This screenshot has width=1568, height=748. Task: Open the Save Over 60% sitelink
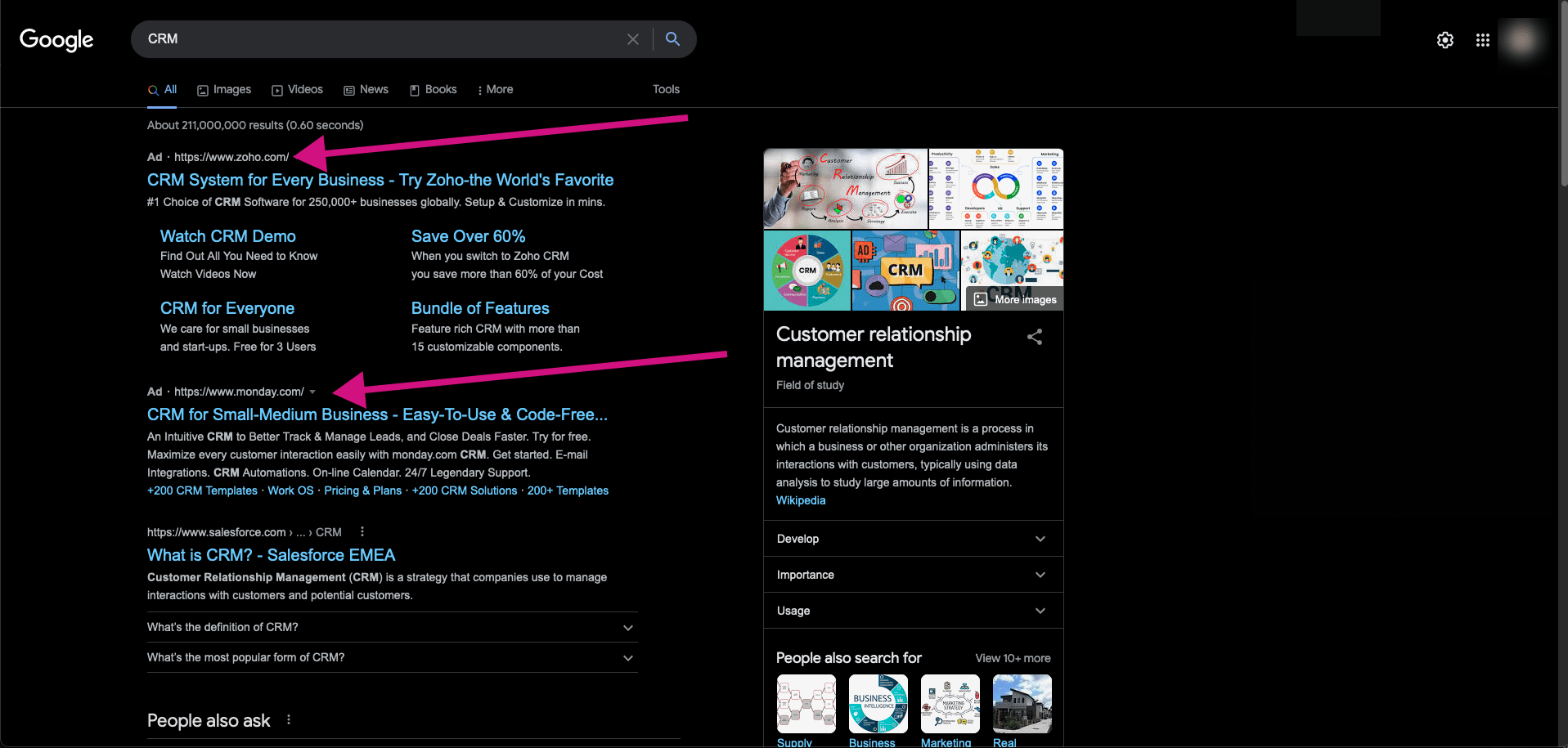(469, 236)
